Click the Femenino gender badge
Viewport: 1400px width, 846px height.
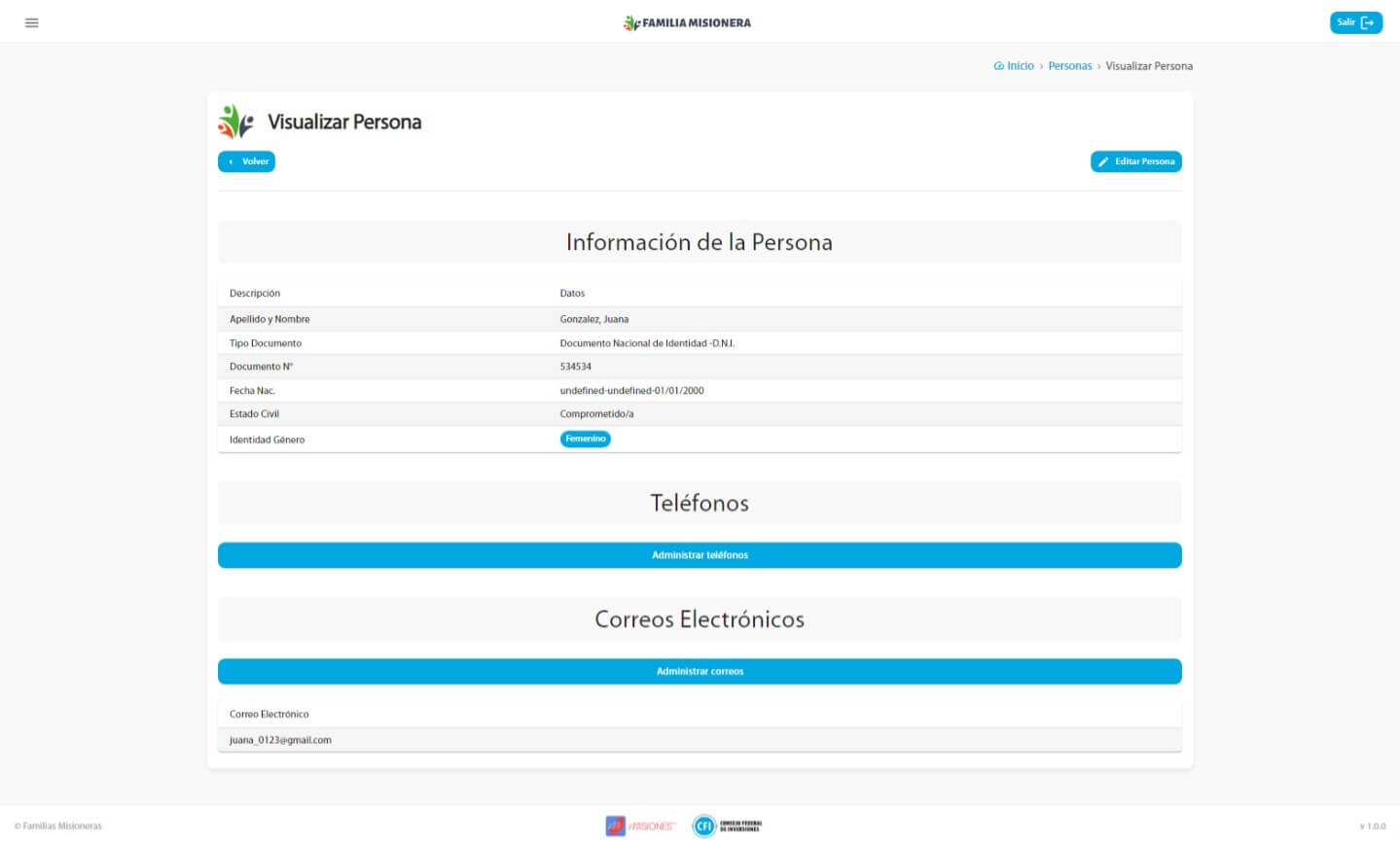coord(585,440)
